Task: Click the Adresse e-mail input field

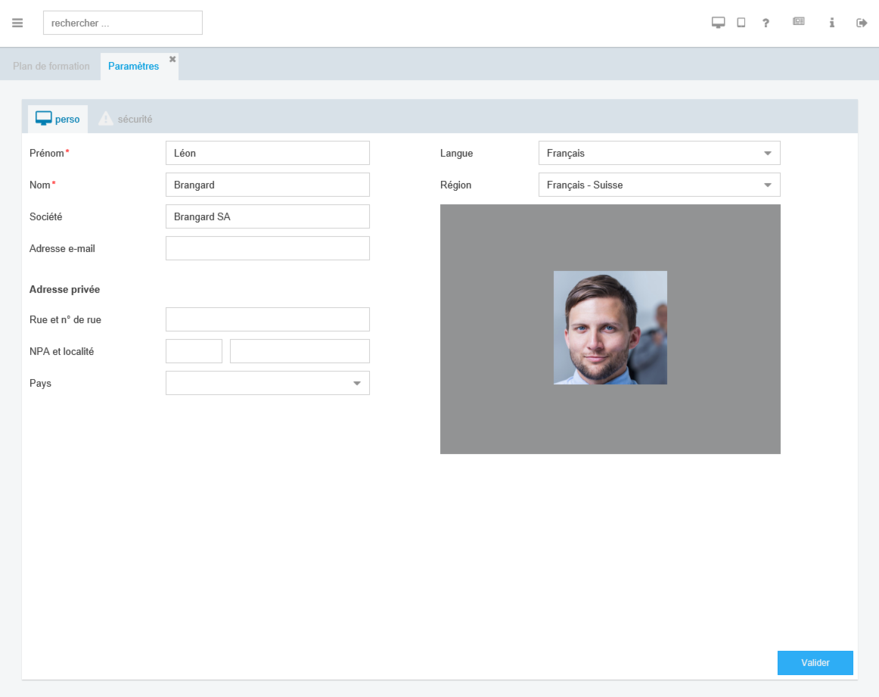Action: coord(267,248)
